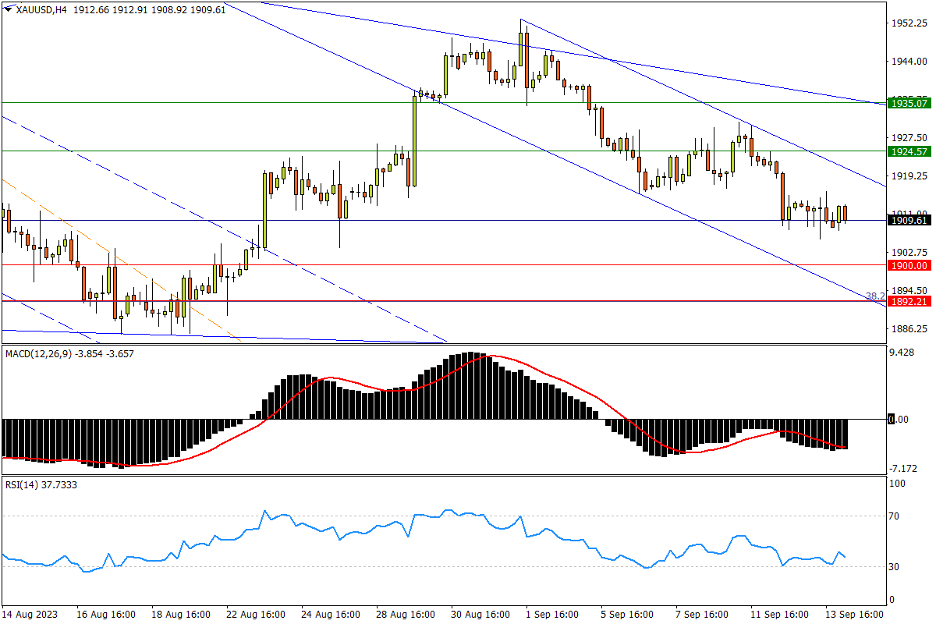936x624 pixels.
Task: Click the 13 Sep 16:00 time label
Action: click(851, 613)
